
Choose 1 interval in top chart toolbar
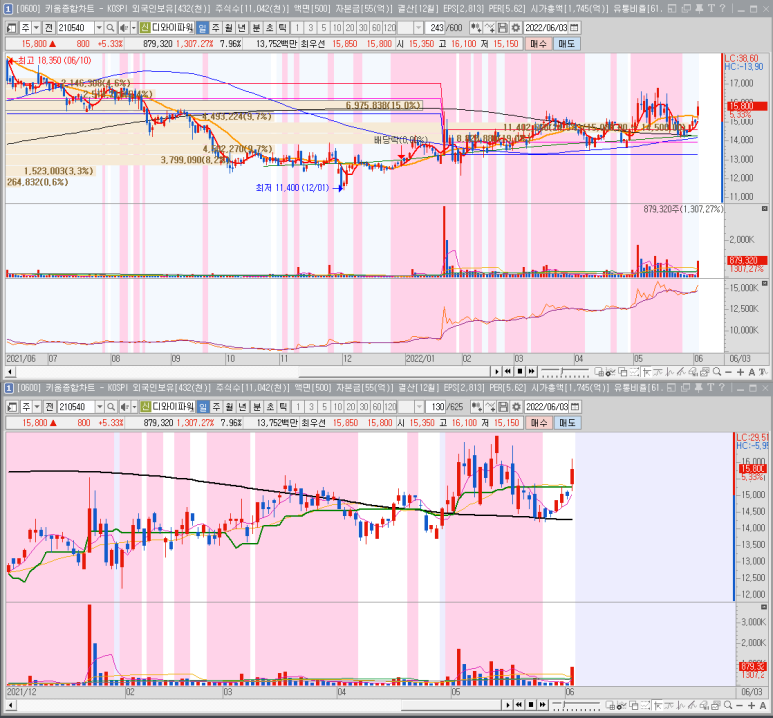pyautogui.click(x=297, y=28)
